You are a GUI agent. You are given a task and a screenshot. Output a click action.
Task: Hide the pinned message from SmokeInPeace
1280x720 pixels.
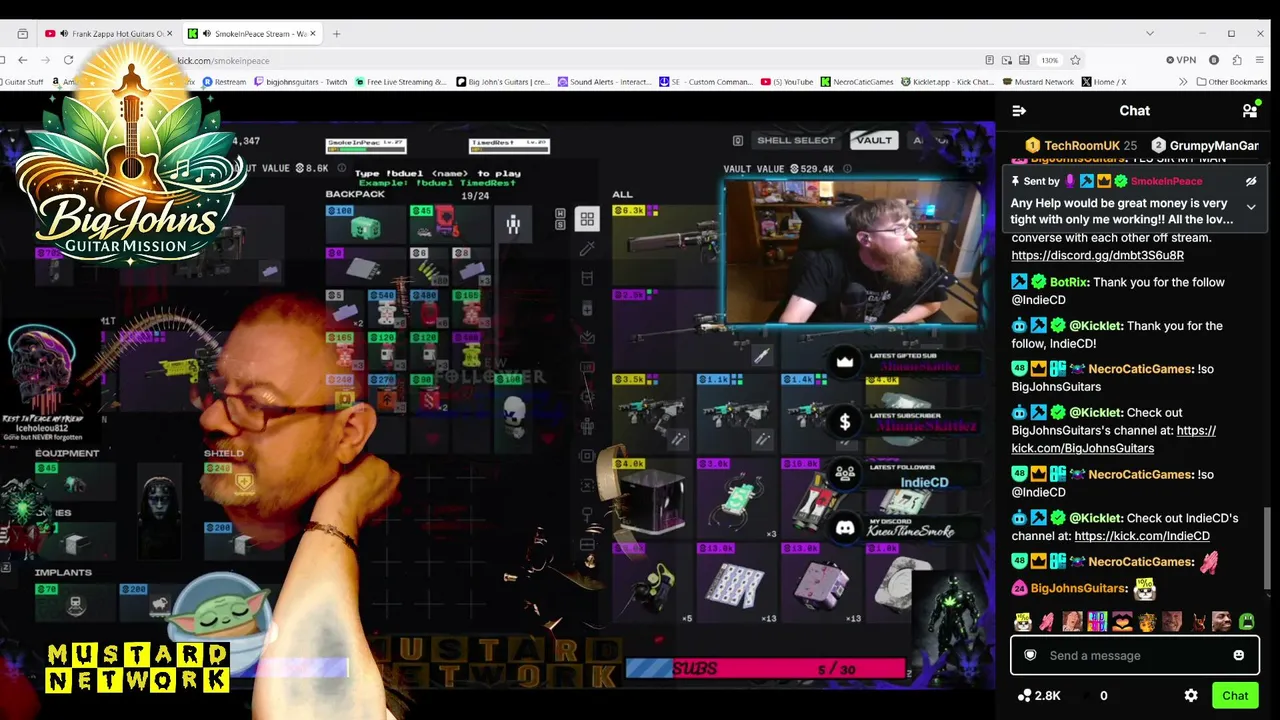pos(1250,181)
